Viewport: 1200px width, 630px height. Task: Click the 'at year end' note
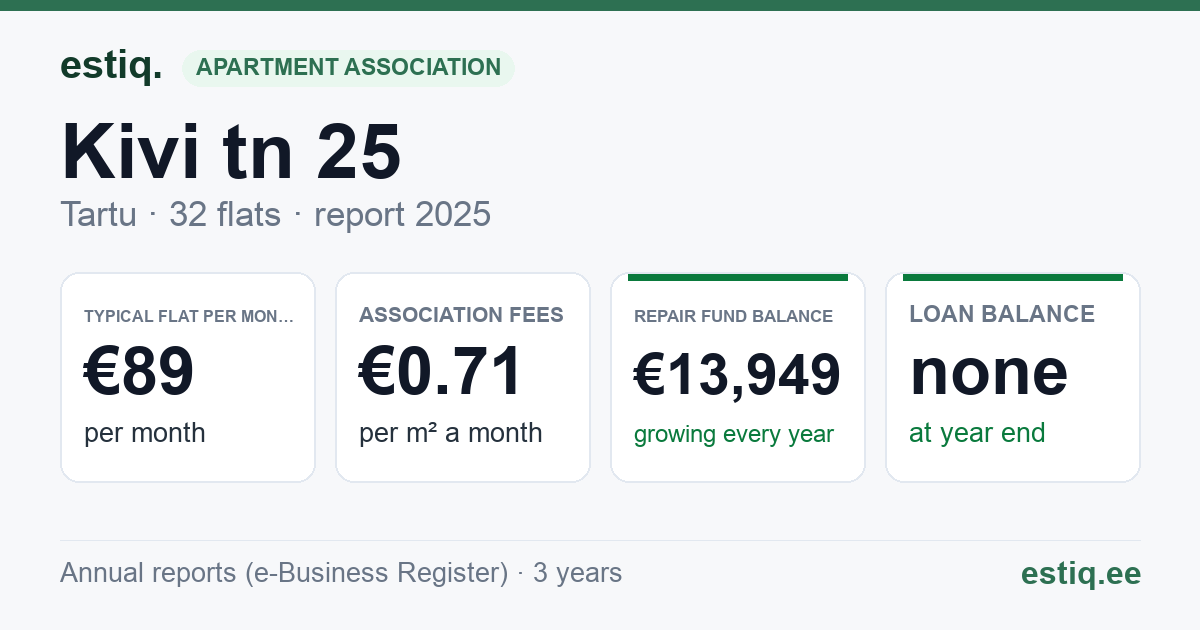(977, 433)
